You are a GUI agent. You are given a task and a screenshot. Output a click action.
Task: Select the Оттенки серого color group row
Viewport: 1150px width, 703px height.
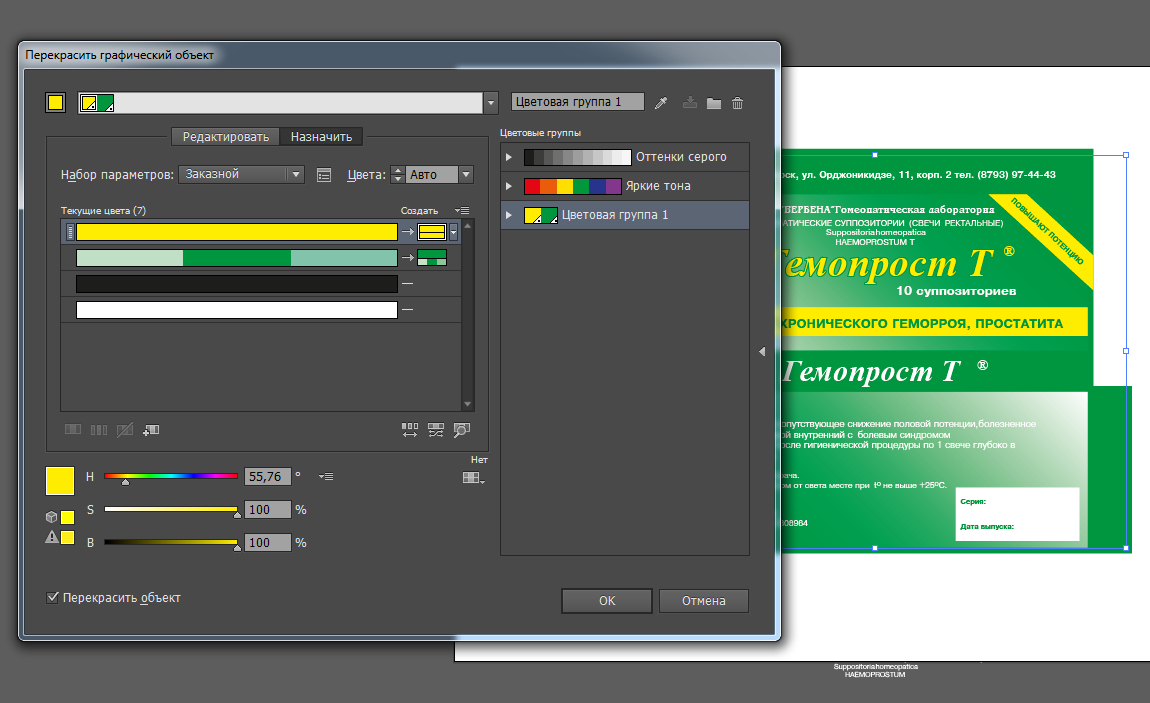[625, 157]
